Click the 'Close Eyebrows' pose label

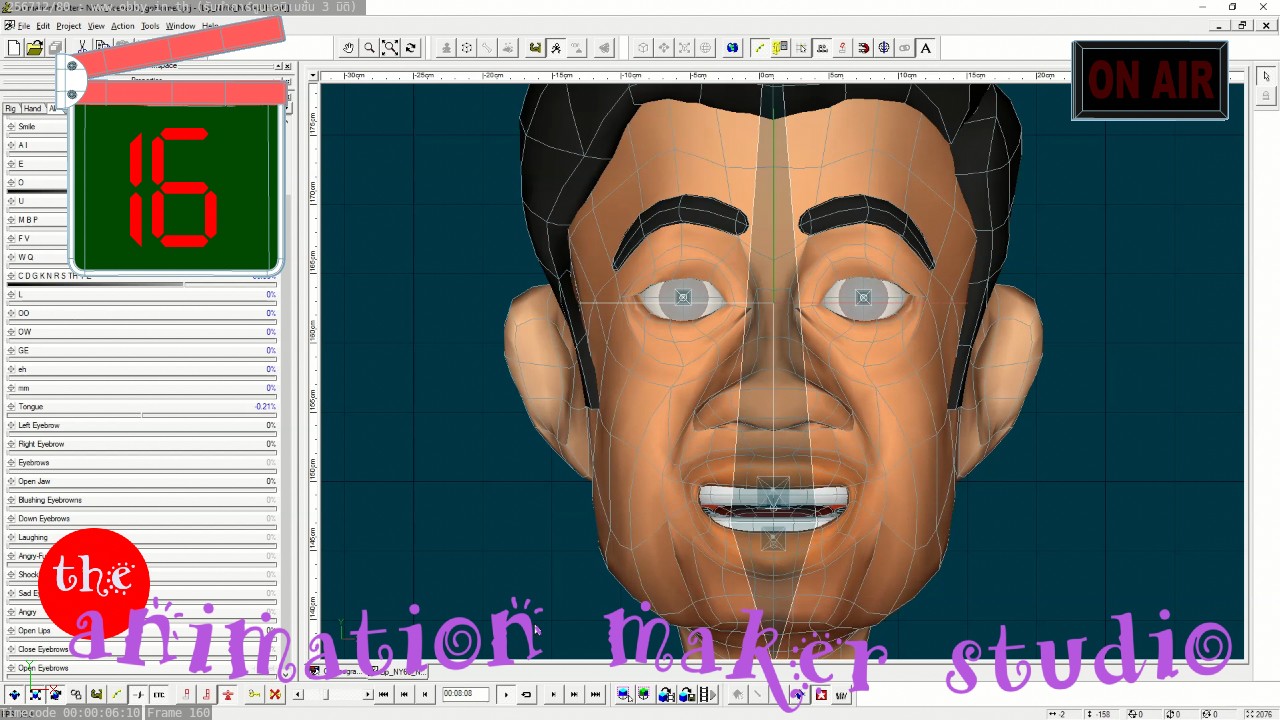[x=43, y=650]
